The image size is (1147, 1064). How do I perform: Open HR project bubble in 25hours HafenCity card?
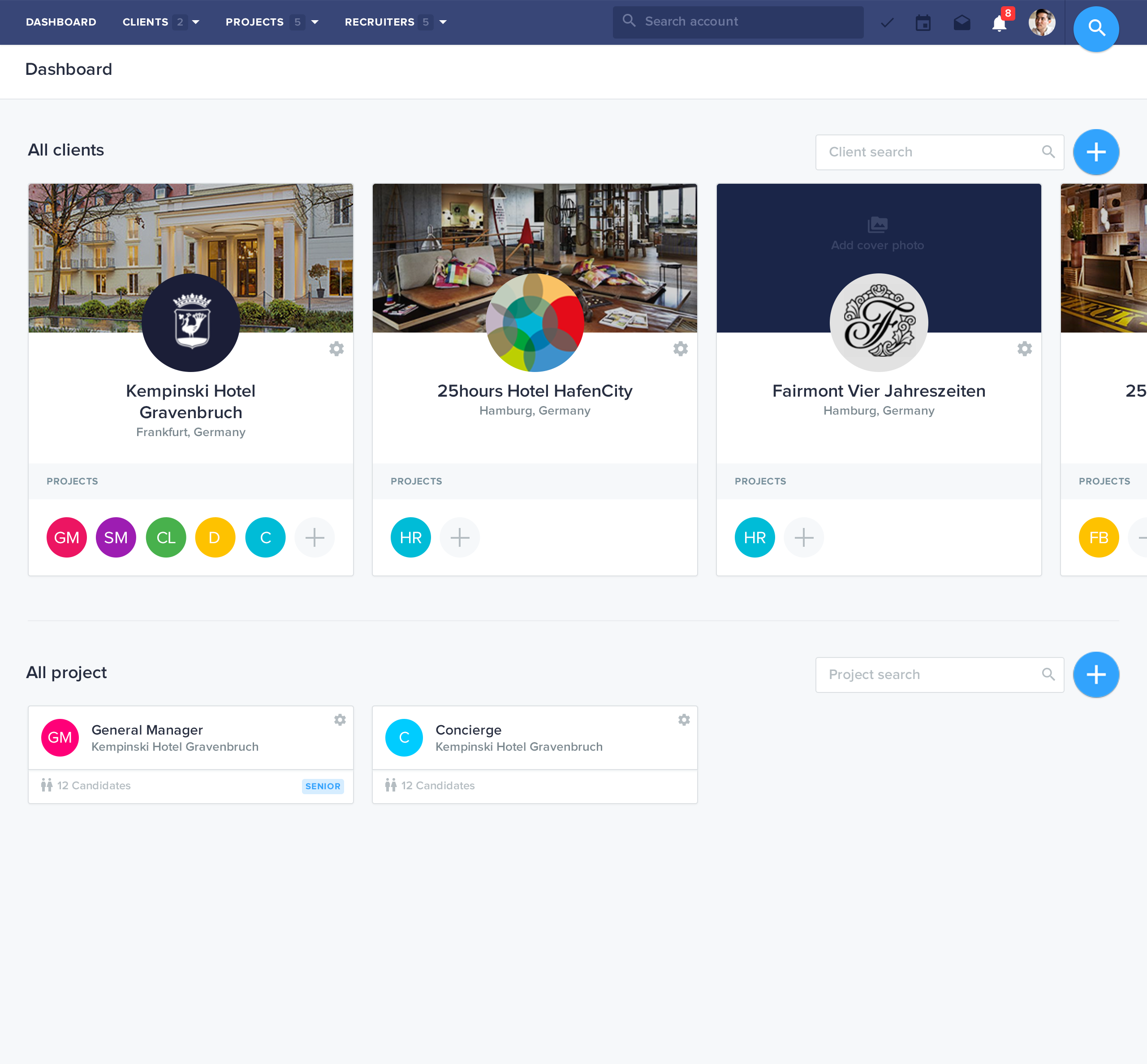pos(411,538)
